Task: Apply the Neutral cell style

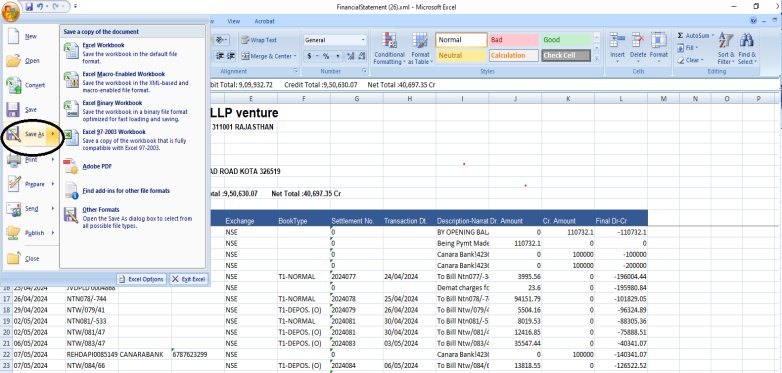Action: (x=461, y=55)
